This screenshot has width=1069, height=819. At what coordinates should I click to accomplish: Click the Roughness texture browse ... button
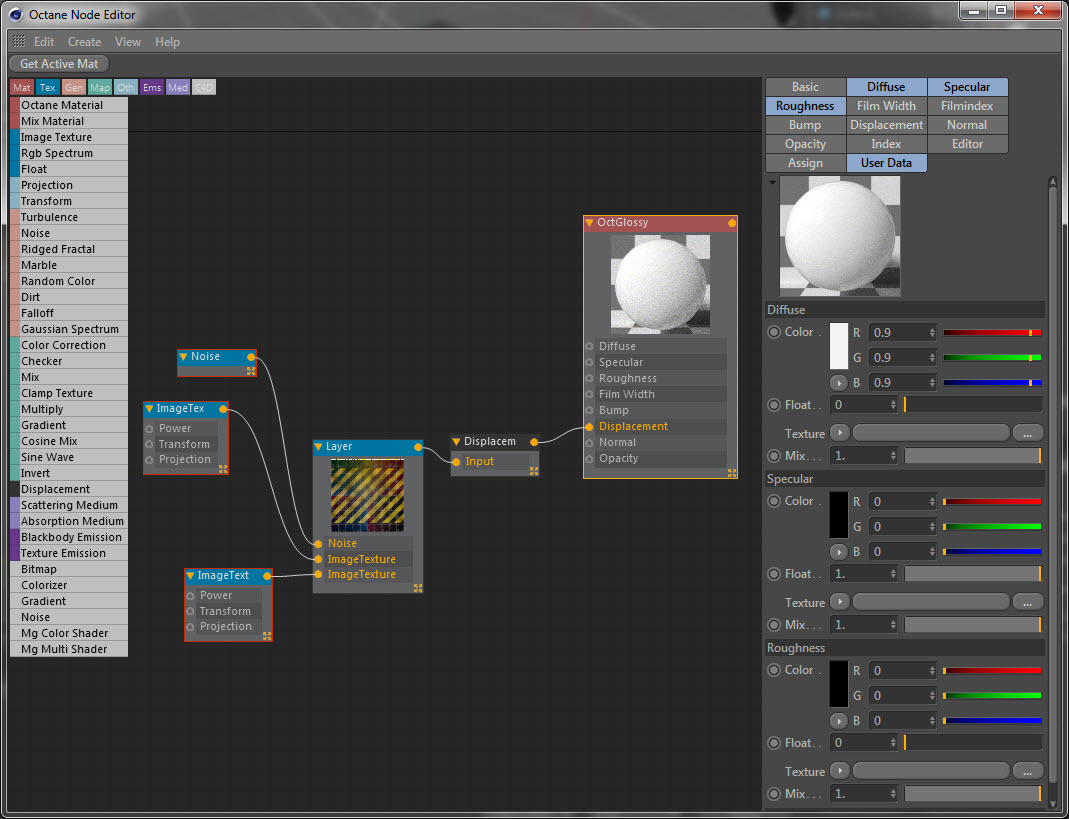coord(1027,771)
